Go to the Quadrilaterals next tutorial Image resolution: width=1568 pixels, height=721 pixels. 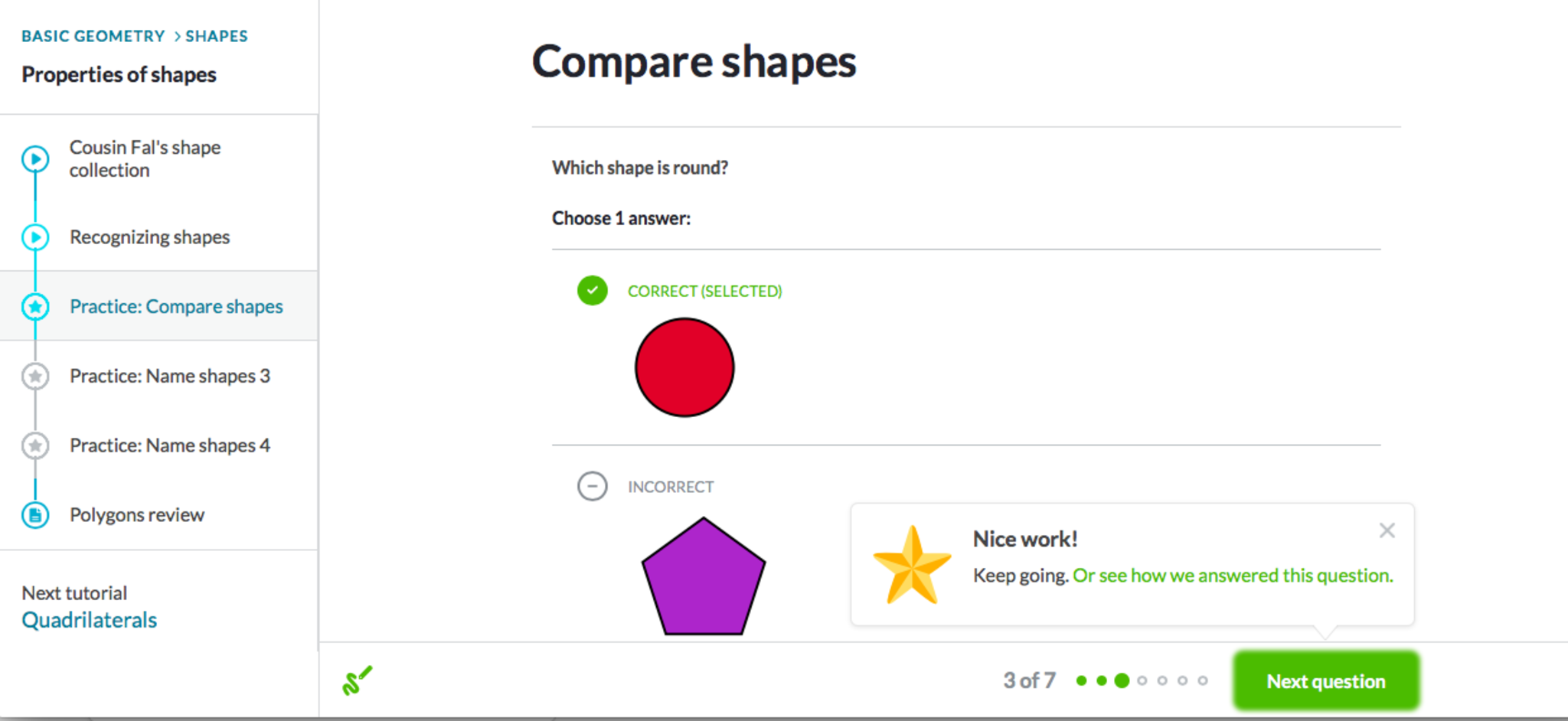(x=89, y=620)
